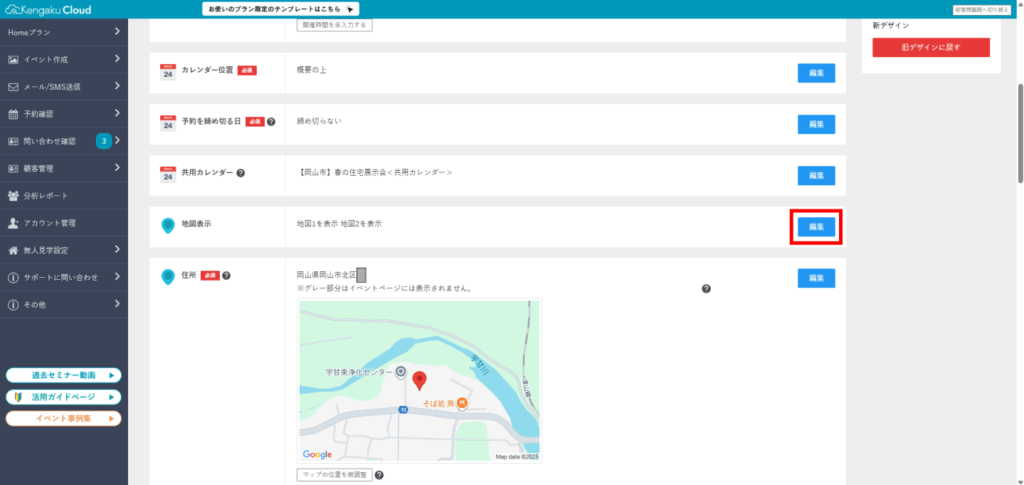This screenshot has height=485, width=1024.
Task: Click the マップの位置を微調整 button
Action: coord(334,475)
